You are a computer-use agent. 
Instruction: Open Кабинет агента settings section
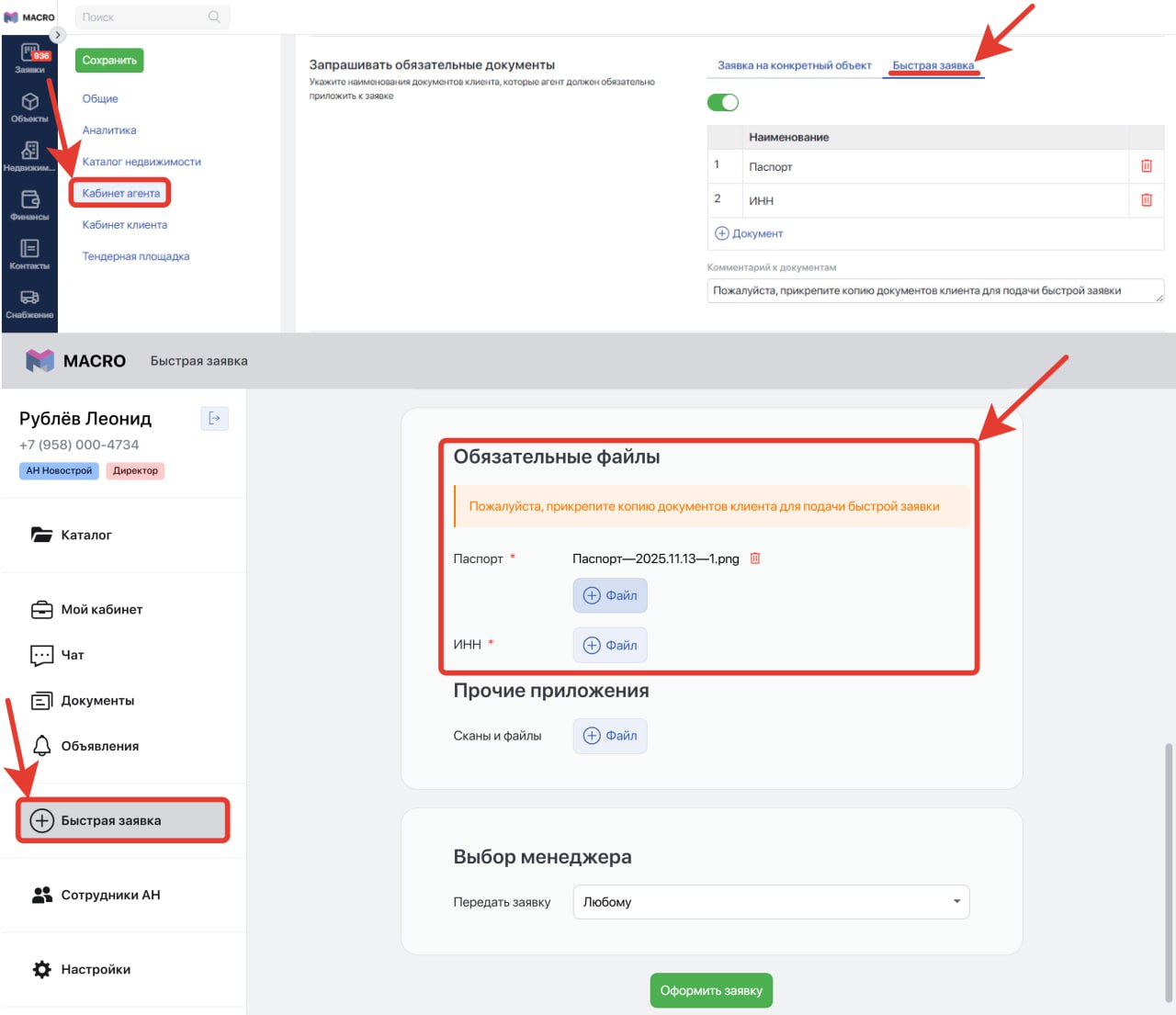point(120,194)
